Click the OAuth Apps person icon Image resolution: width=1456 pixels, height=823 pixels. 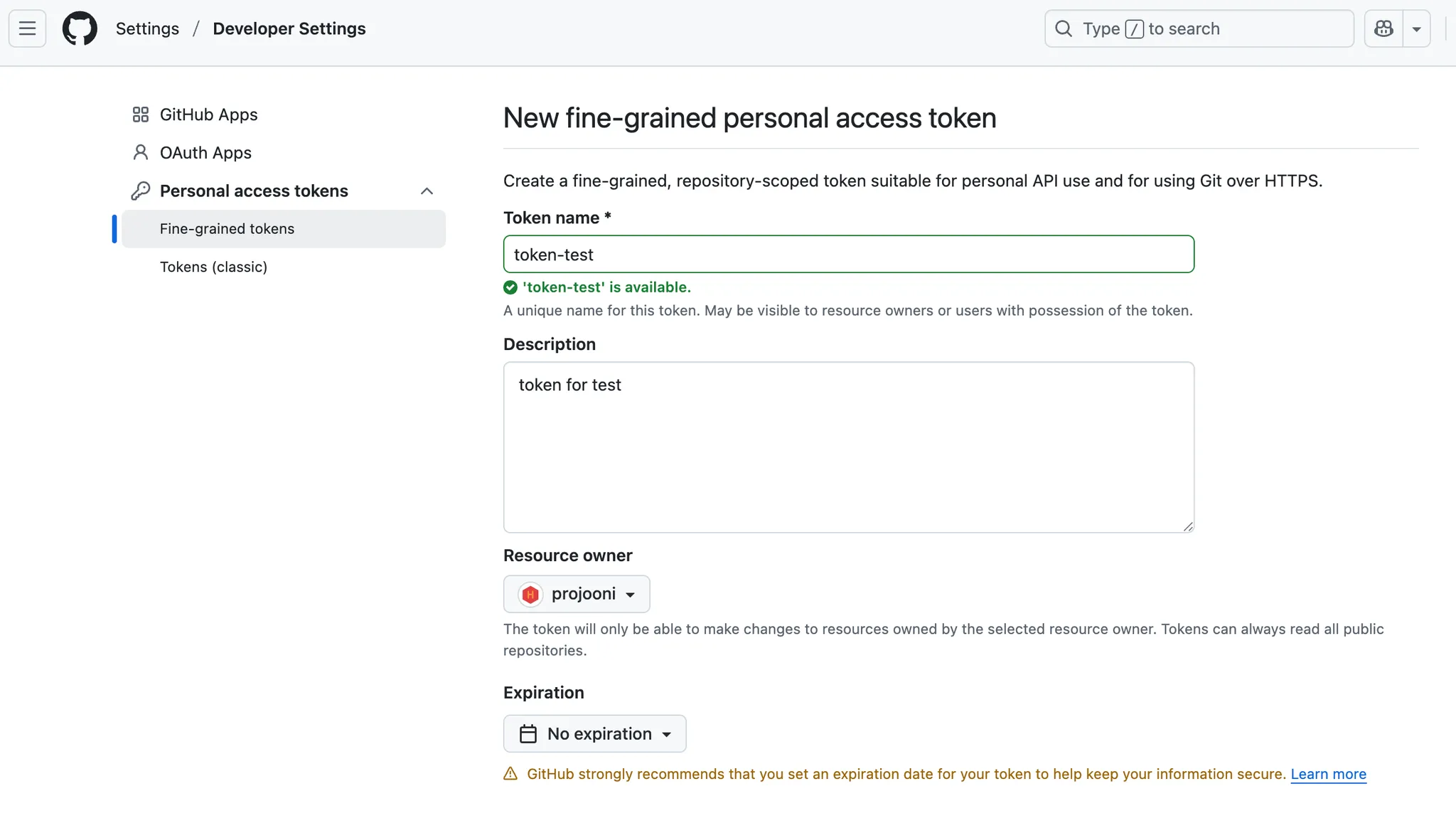click(x=141, y=153)
